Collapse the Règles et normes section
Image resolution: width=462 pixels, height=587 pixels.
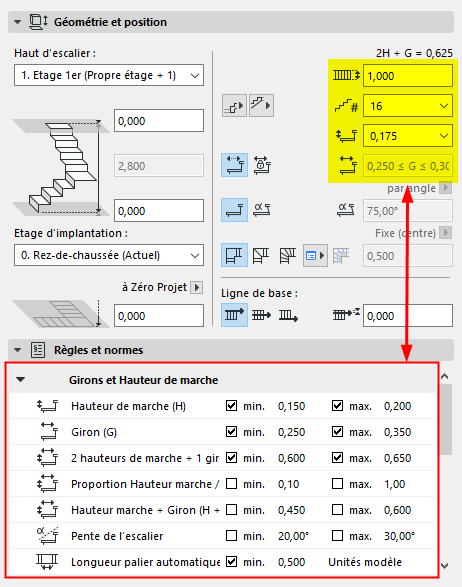pyautogui.click(x=18, y=350)
